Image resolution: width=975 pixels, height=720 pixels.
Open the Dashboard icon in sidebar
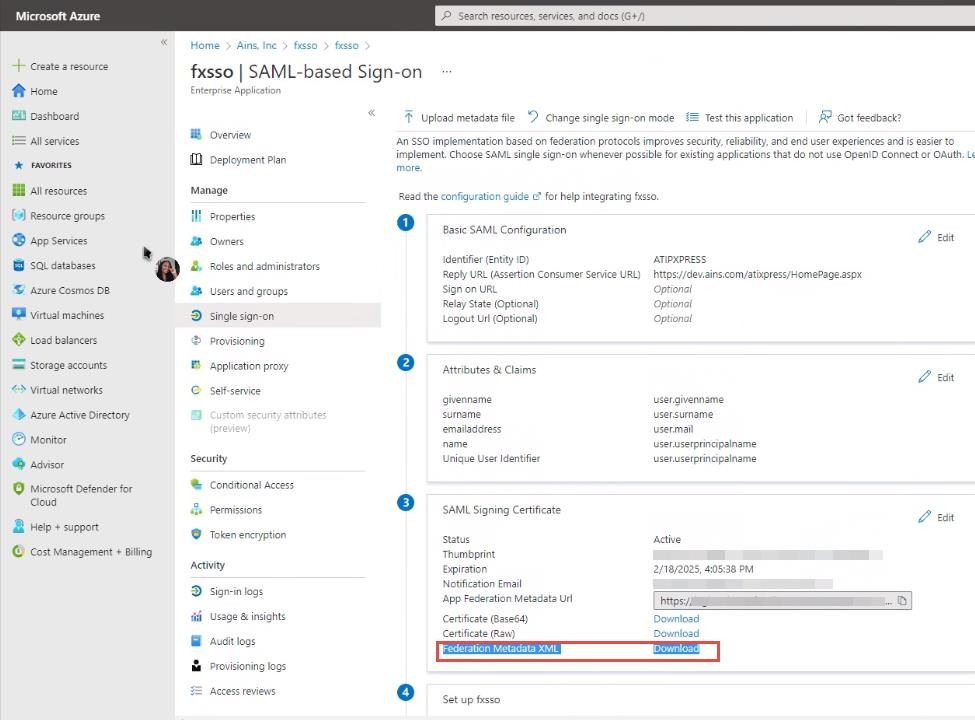[x=19, y=116]
